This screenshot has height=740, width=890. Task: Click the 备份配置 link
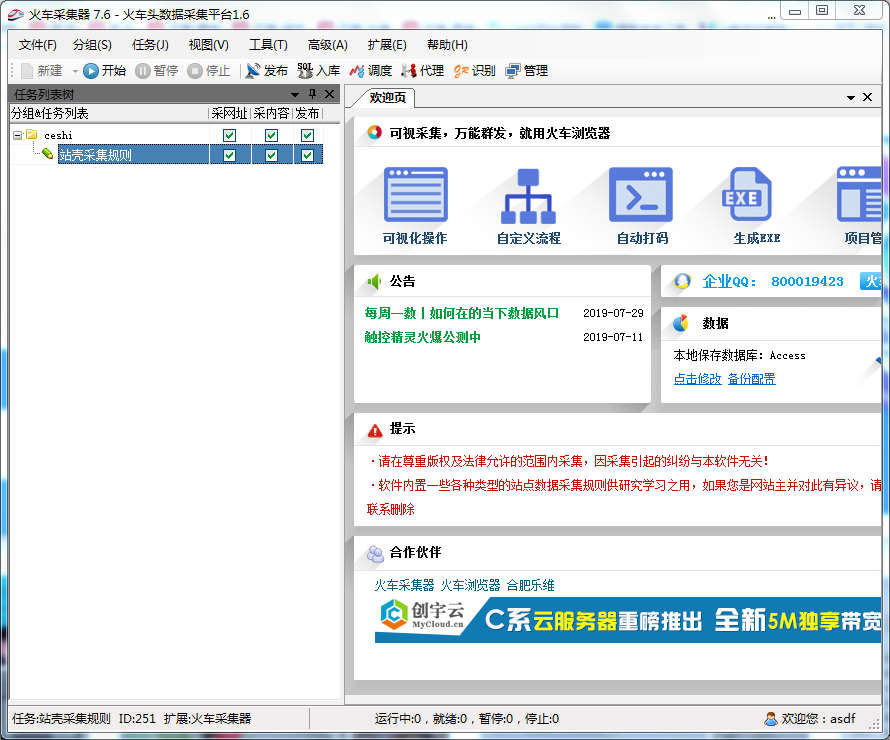point(752,379)
